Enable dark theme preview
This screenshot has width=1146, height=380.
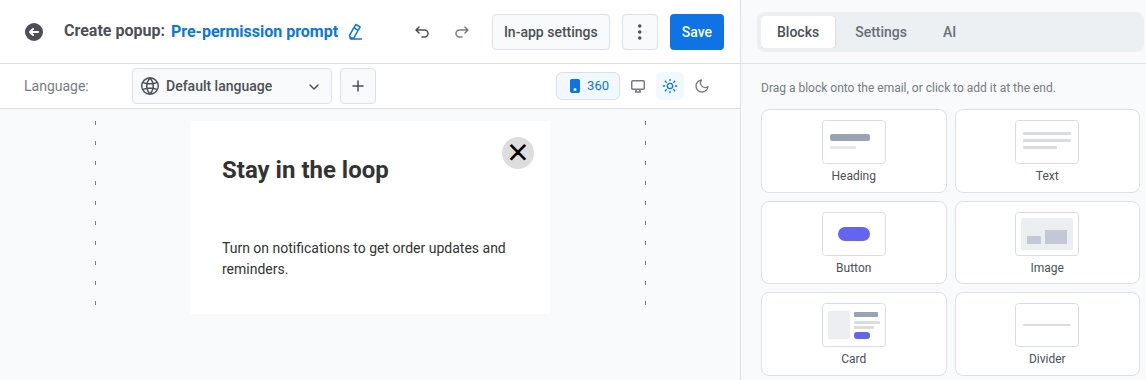(702, 86)
